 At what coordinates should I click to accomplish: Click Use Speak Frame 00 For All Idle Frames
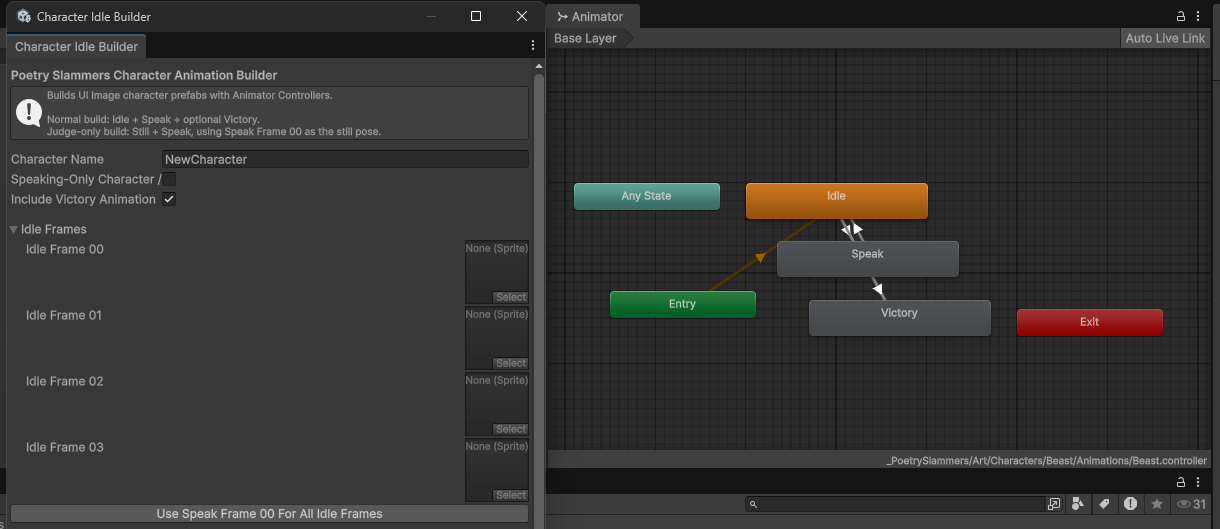269,514
